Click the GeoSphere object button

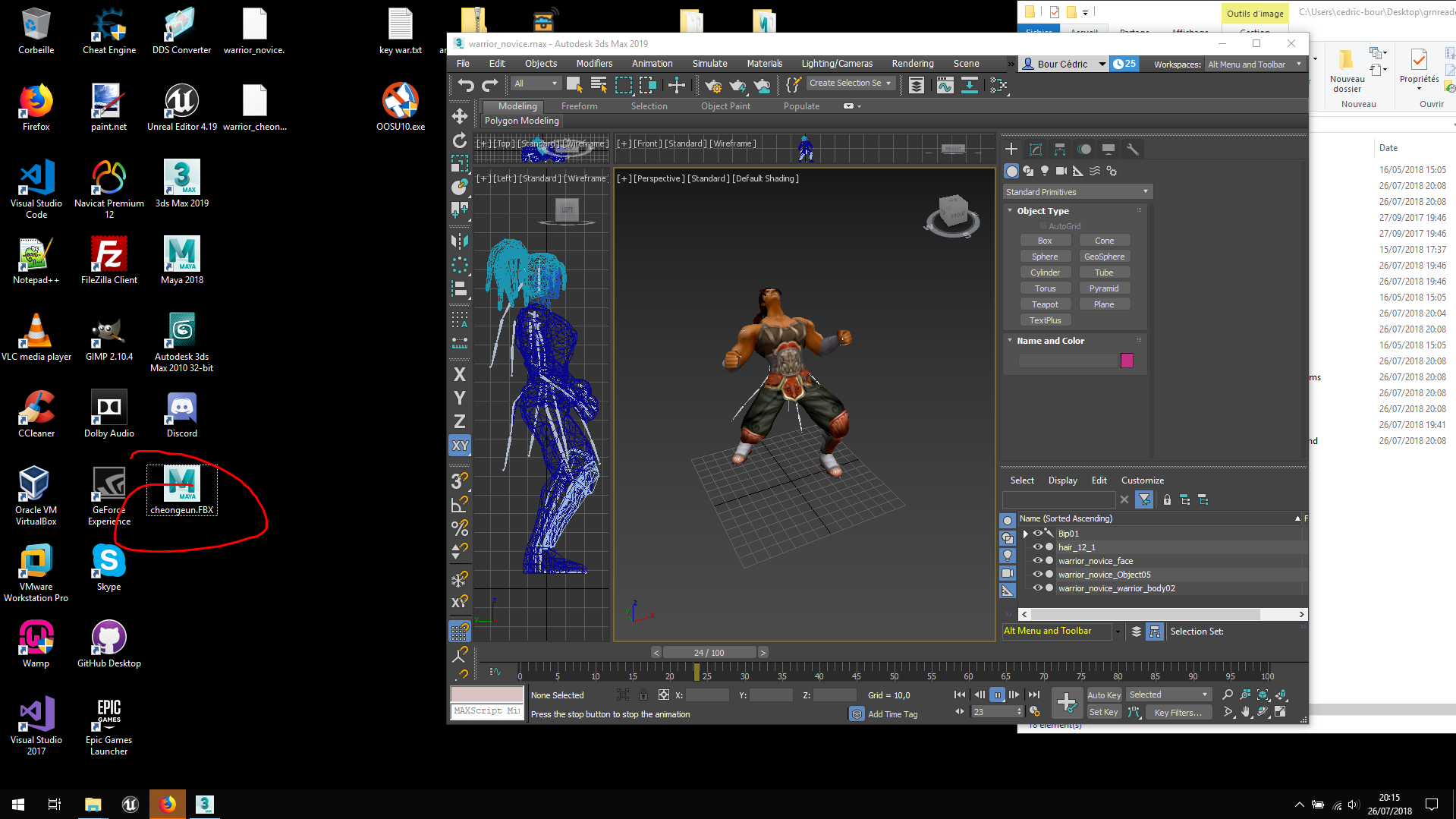tap(1104, 257)
